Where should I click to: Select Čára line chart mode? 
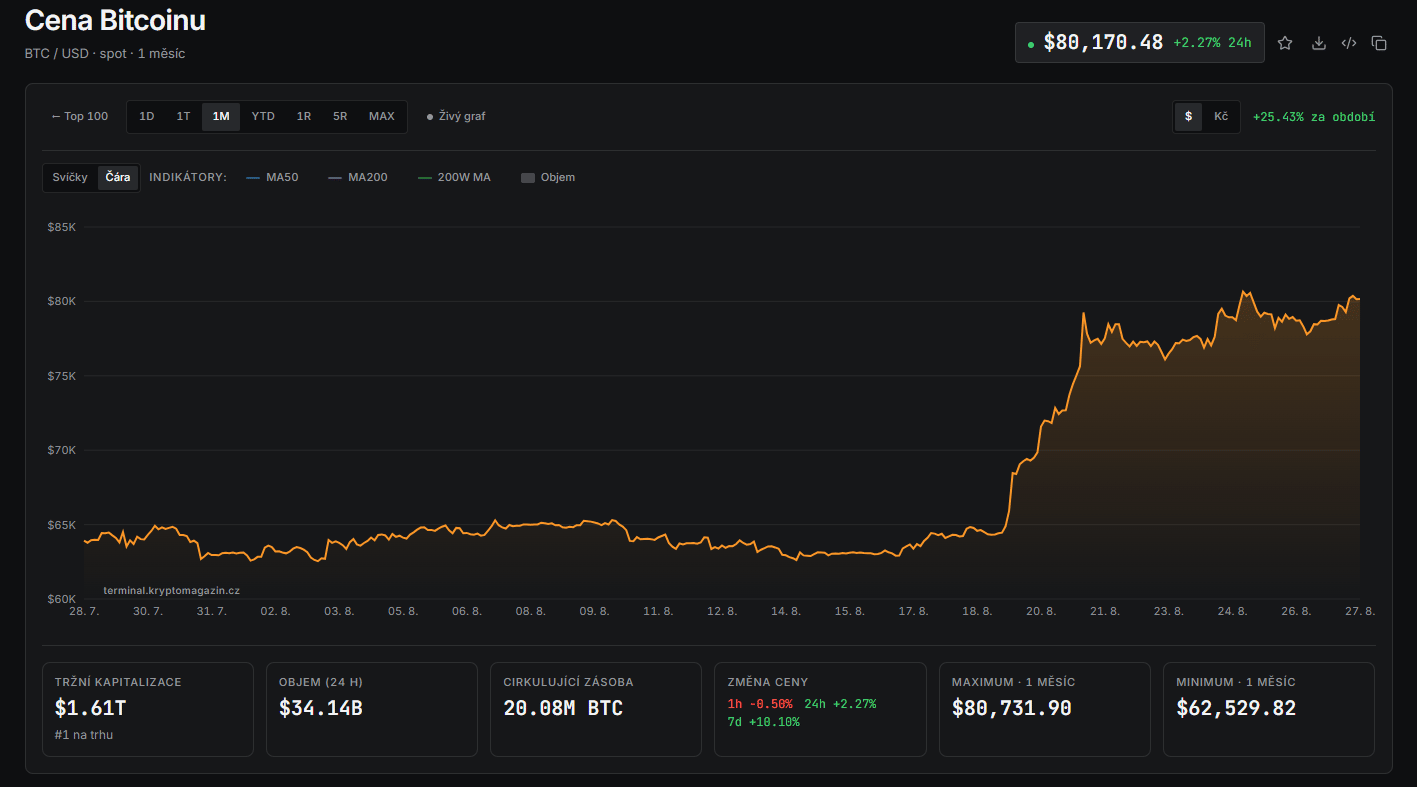(x=118, y=177)
